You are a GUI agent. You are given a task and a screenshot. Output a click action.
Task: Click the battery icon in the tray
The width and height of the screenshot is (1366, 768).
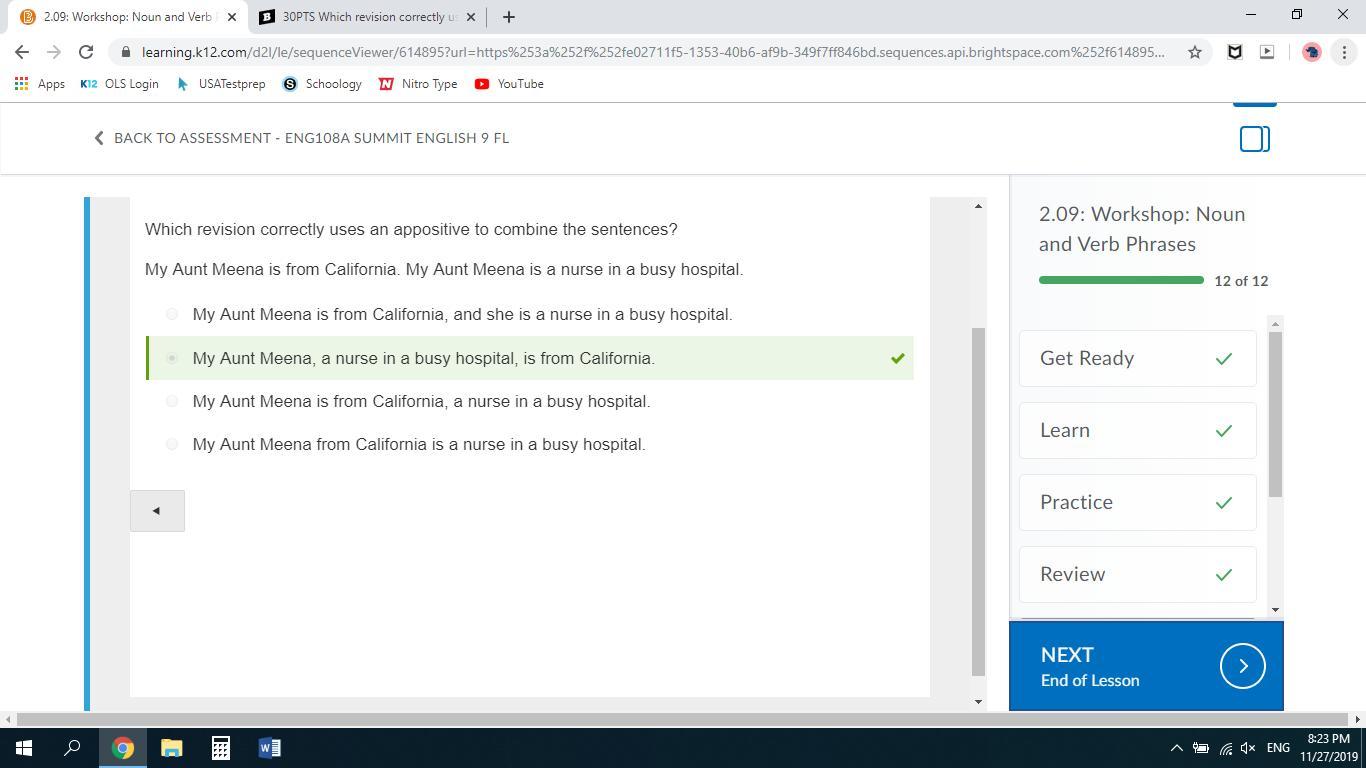[1201, 748]
